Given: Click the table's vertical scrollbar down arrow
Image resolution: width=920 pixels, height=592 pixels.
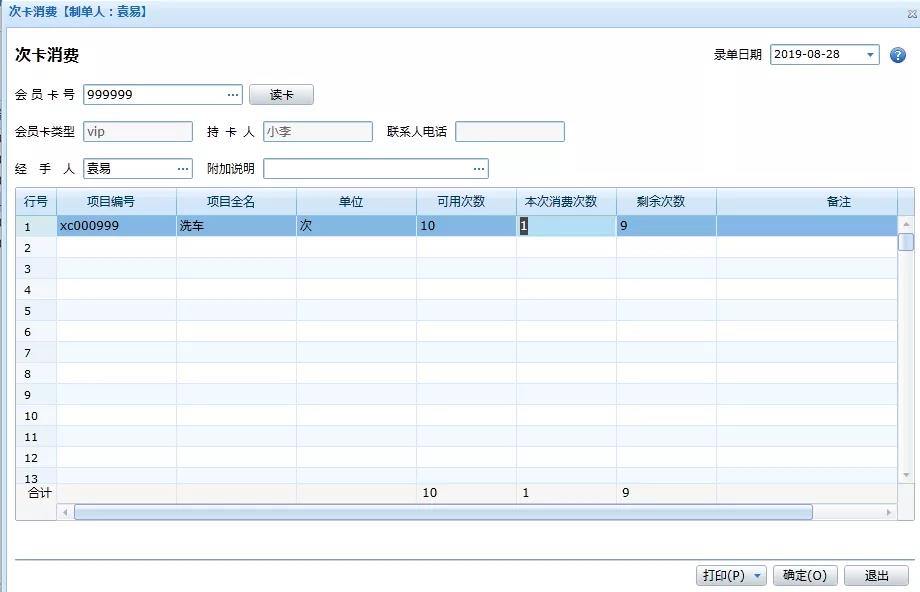Looking at the screenshot, I should point(906,475).
